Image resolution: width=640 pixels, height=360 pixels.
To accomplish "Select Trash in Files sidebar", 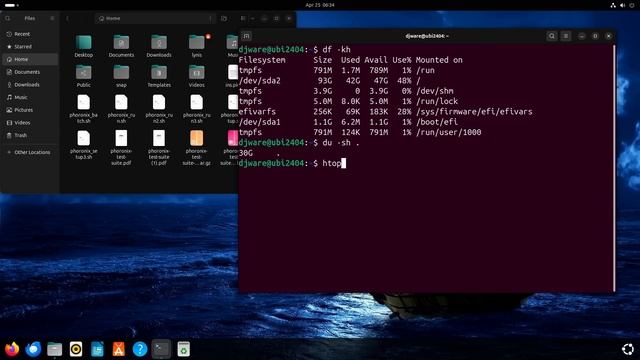I will 30,135.
